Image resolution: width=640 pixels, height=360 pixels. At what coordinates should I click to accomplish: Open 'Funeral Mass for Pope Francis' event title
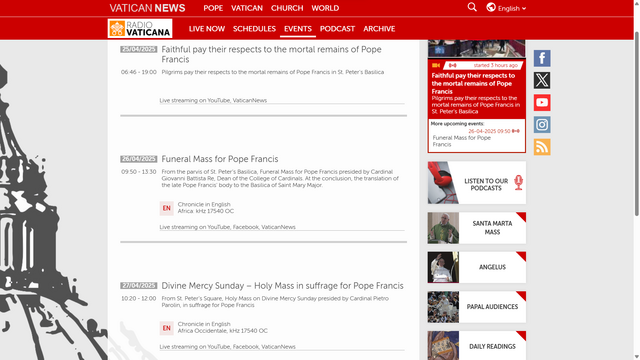pos(220,159)
